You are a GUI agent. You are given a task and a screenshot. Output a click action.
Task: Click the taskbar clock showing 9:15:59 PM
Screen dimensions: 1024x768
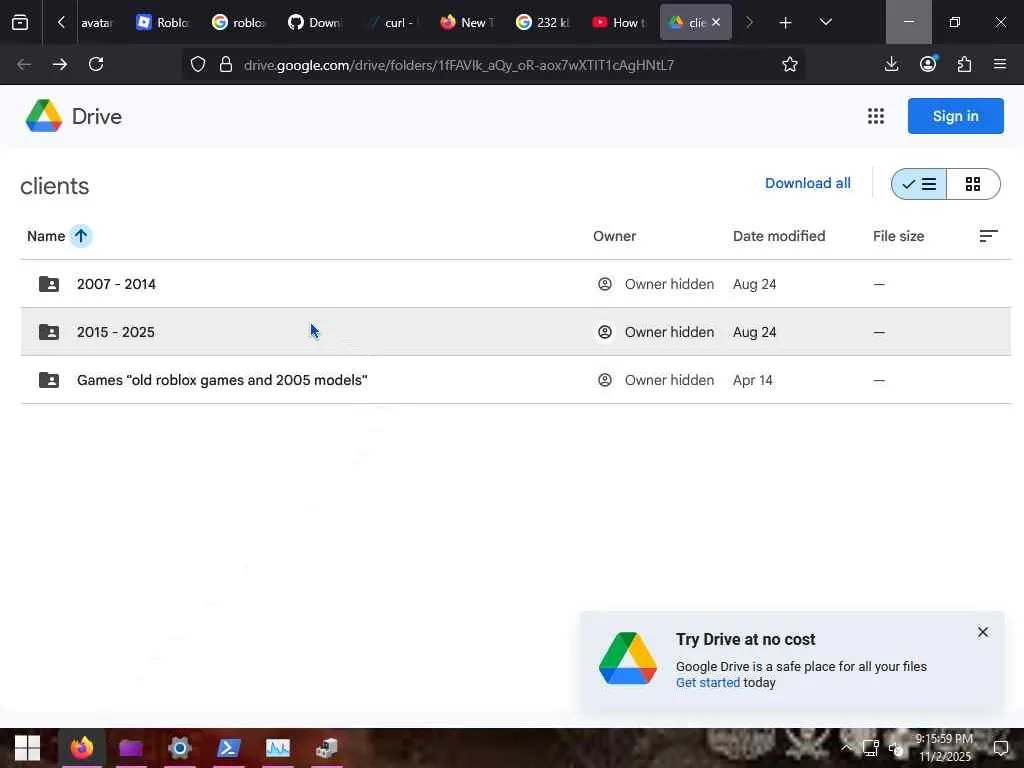pyautogui.click(x=944, y=747)
